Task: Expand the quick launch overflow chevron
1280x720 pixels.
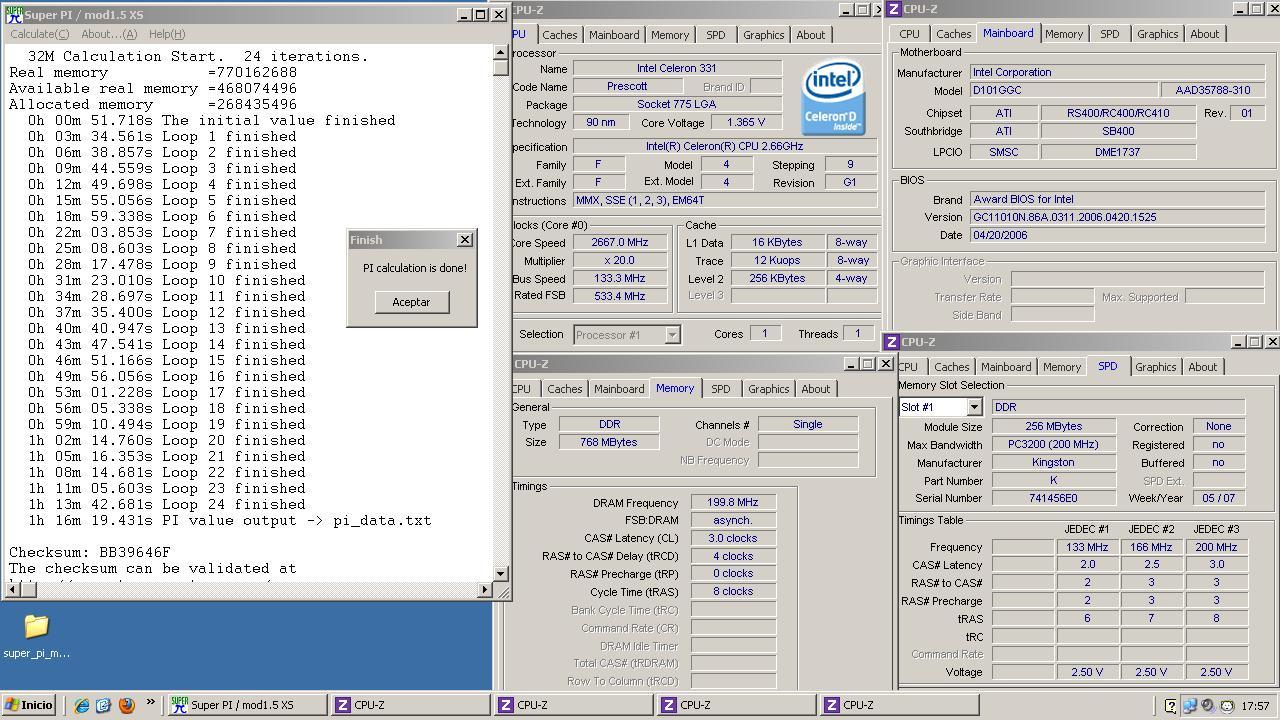Action: (151, 702)
